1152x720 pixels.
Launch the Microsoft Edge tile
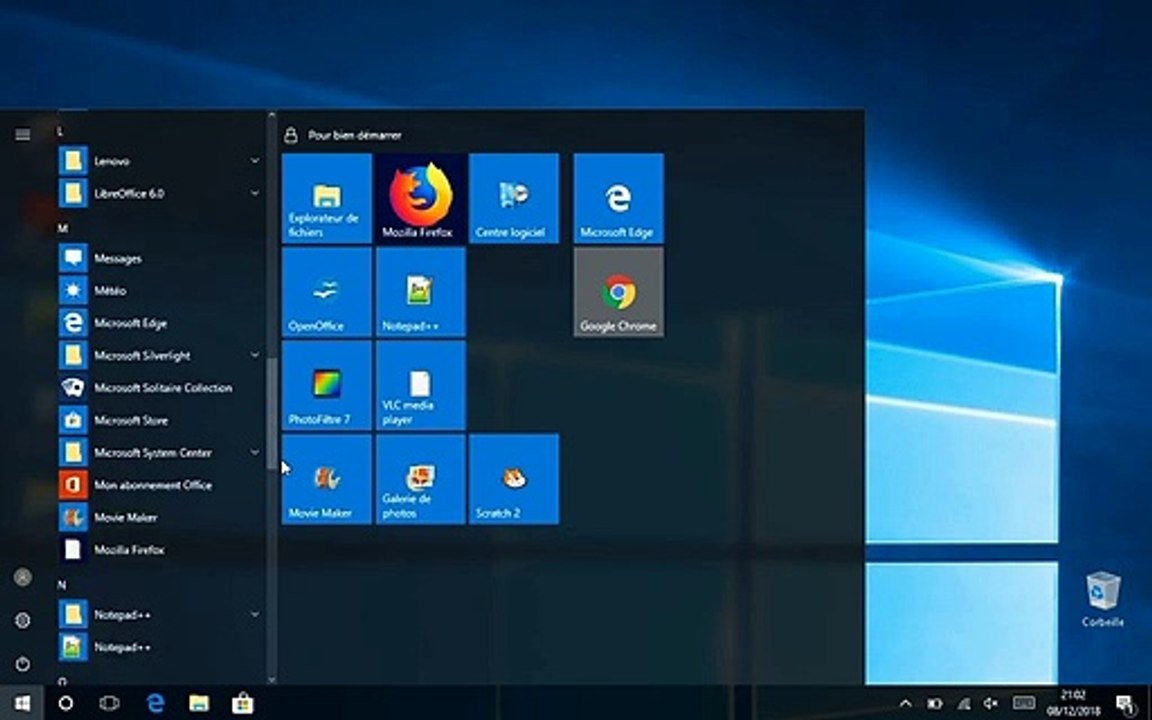tap(619, 198)
